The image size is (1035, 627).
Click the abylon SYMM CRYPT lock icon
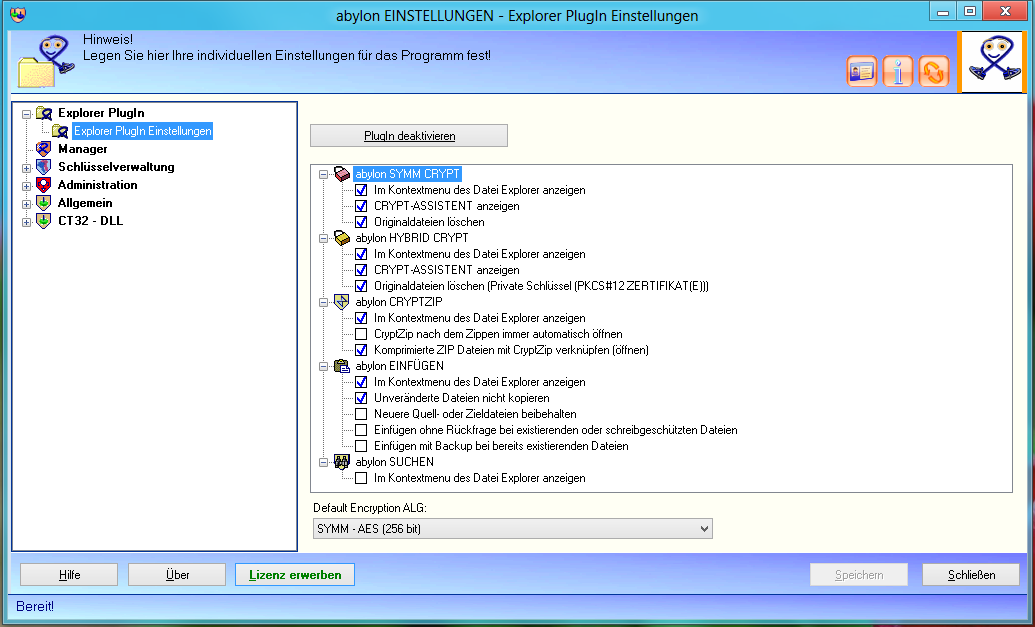[x=342, y=174]
